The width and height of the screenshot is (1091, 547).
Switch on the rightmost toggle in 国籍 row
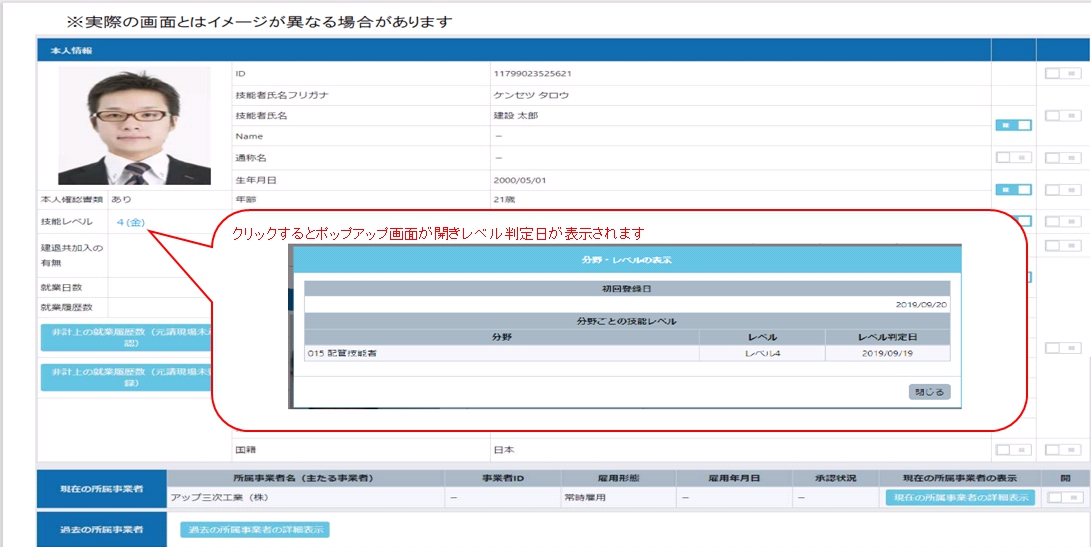coord(1063,450)
